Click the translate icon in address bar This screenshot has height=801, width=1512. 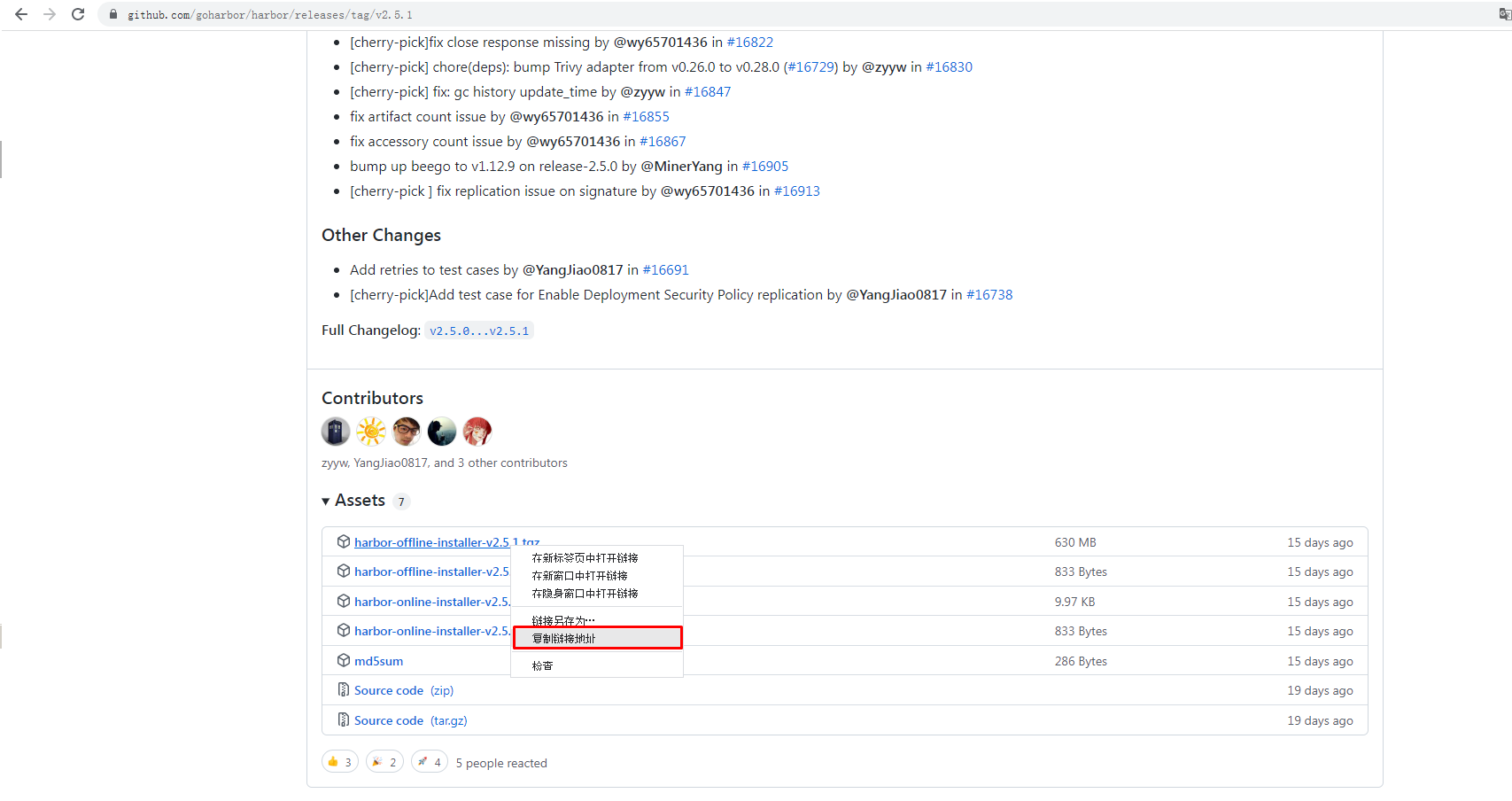click(x=1503, y=14)
